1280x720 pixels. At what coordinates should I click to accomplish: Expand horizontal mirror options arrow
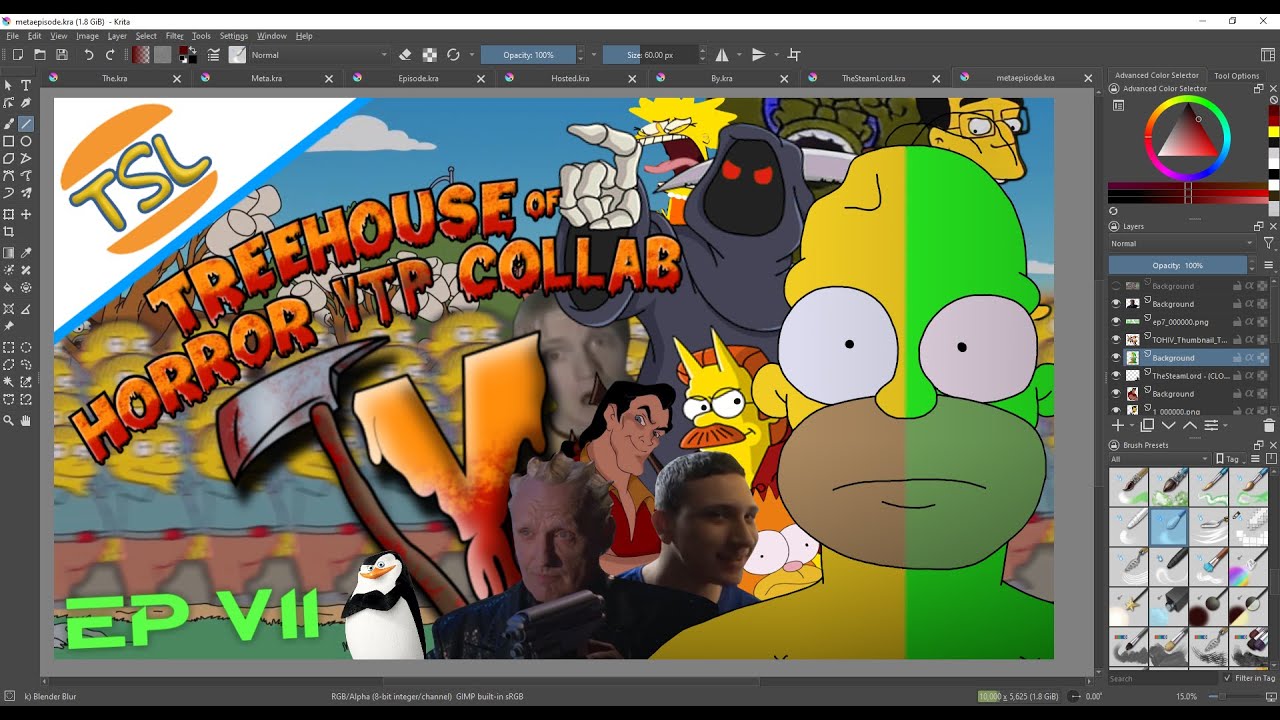tap(740, 55)
